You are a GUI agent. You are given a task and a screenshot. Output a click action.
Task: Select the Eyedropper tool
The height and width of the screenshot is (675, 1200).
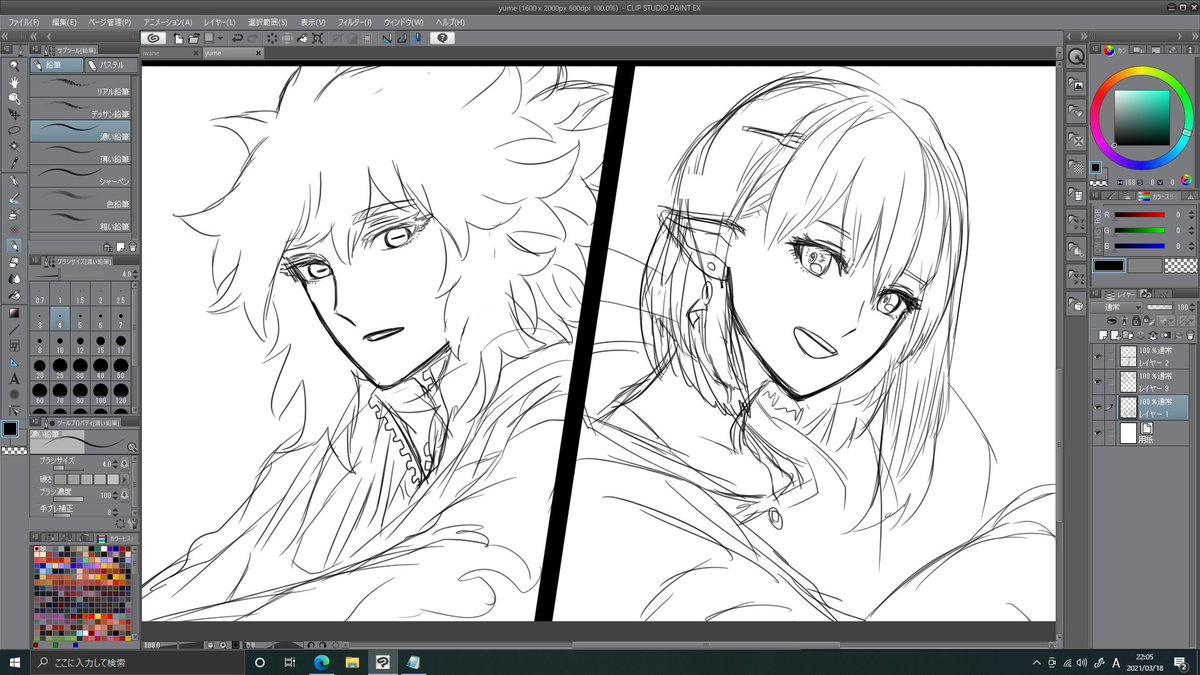(x=14, y=161)
